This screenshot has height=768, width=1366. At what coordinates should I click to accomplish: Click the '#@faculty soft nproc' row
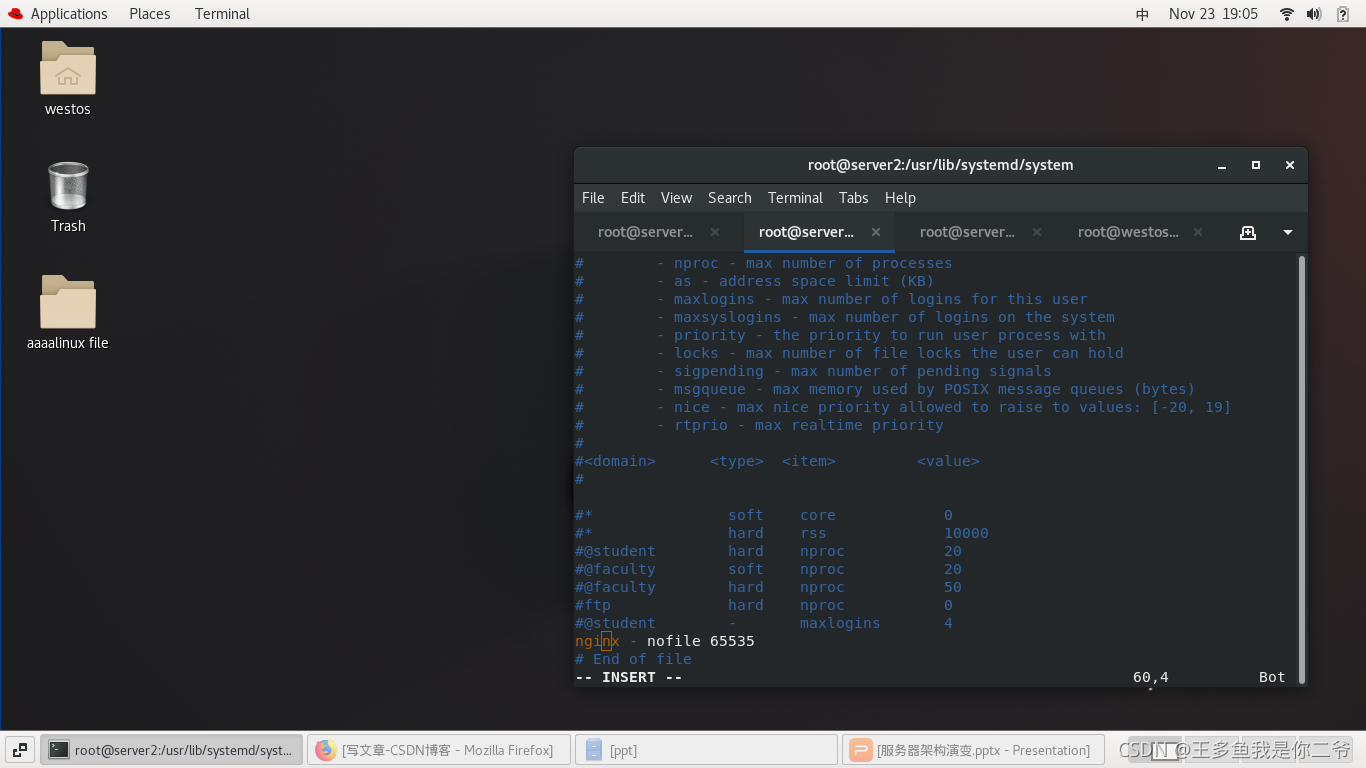pos(768,569)
